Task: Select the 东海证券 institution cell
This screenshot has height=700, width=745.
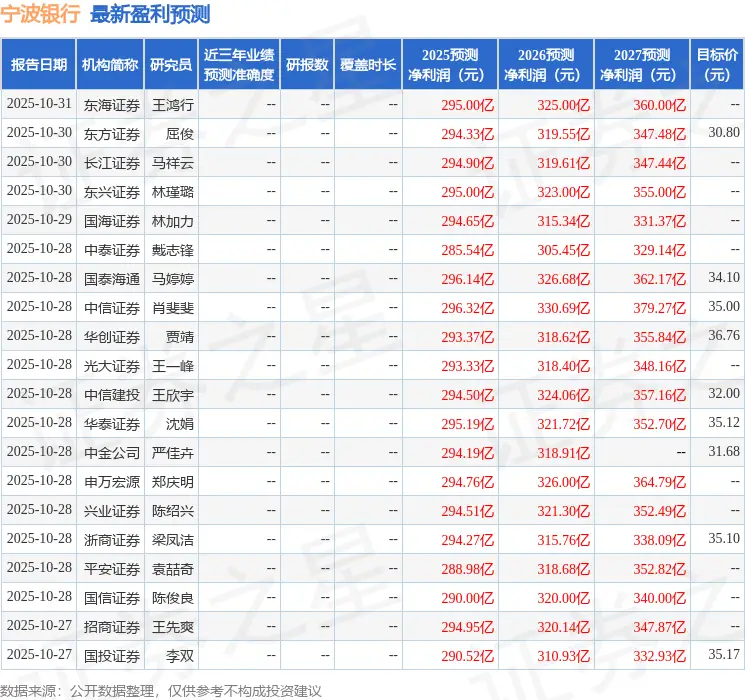Action: 112,105
